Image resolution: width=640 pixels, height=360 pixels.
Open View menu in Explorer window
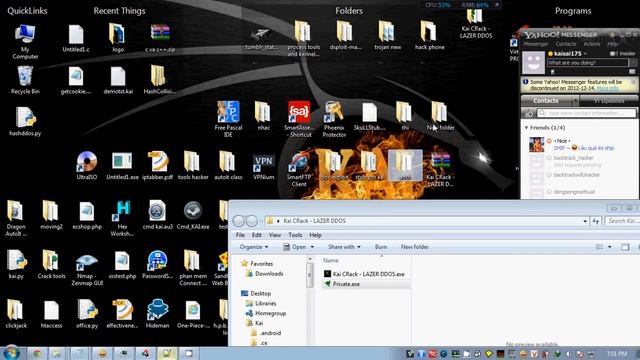(275, 235)
